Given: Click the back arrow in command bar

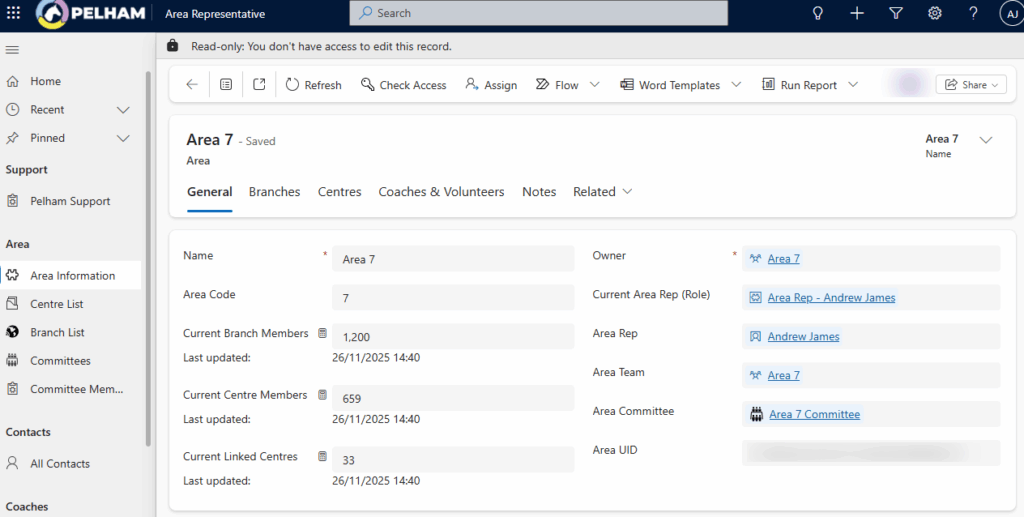Looking at the screenshot, I should pos(192,85).
